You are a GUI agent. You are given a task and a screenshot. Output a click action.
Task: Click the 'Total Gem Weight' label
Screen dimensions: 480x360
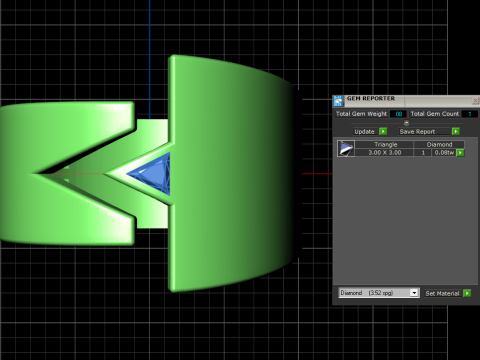[362, 114]
